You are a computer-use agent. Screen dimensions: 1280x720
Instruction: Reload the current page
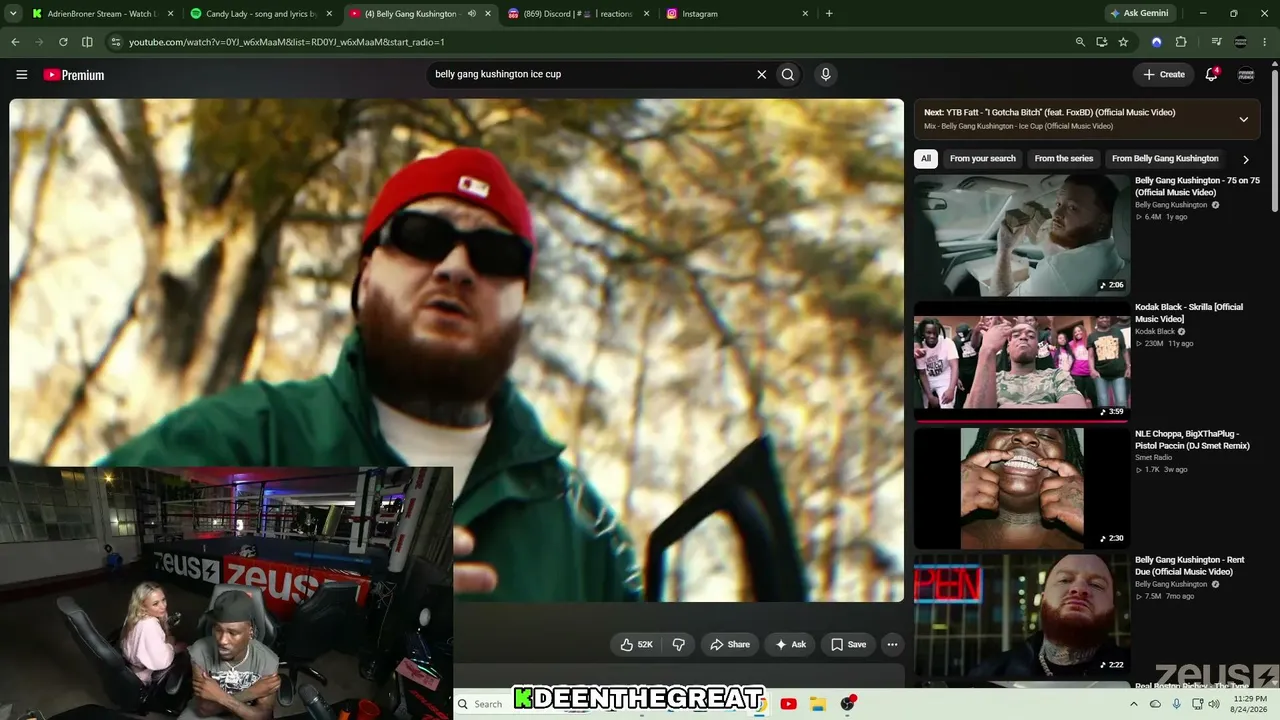tap(63, 42)
